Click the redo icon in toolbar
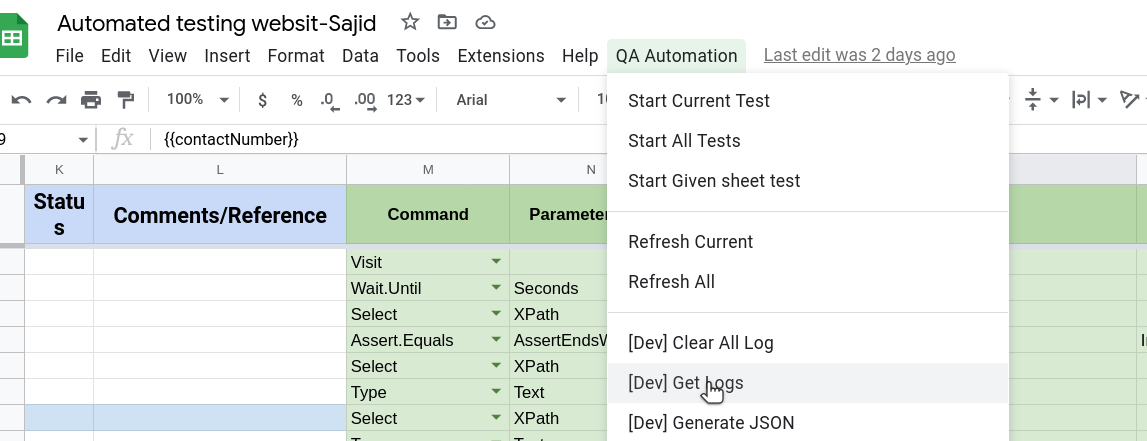The width and height of the screenshot is (1147, 441). 56,100
